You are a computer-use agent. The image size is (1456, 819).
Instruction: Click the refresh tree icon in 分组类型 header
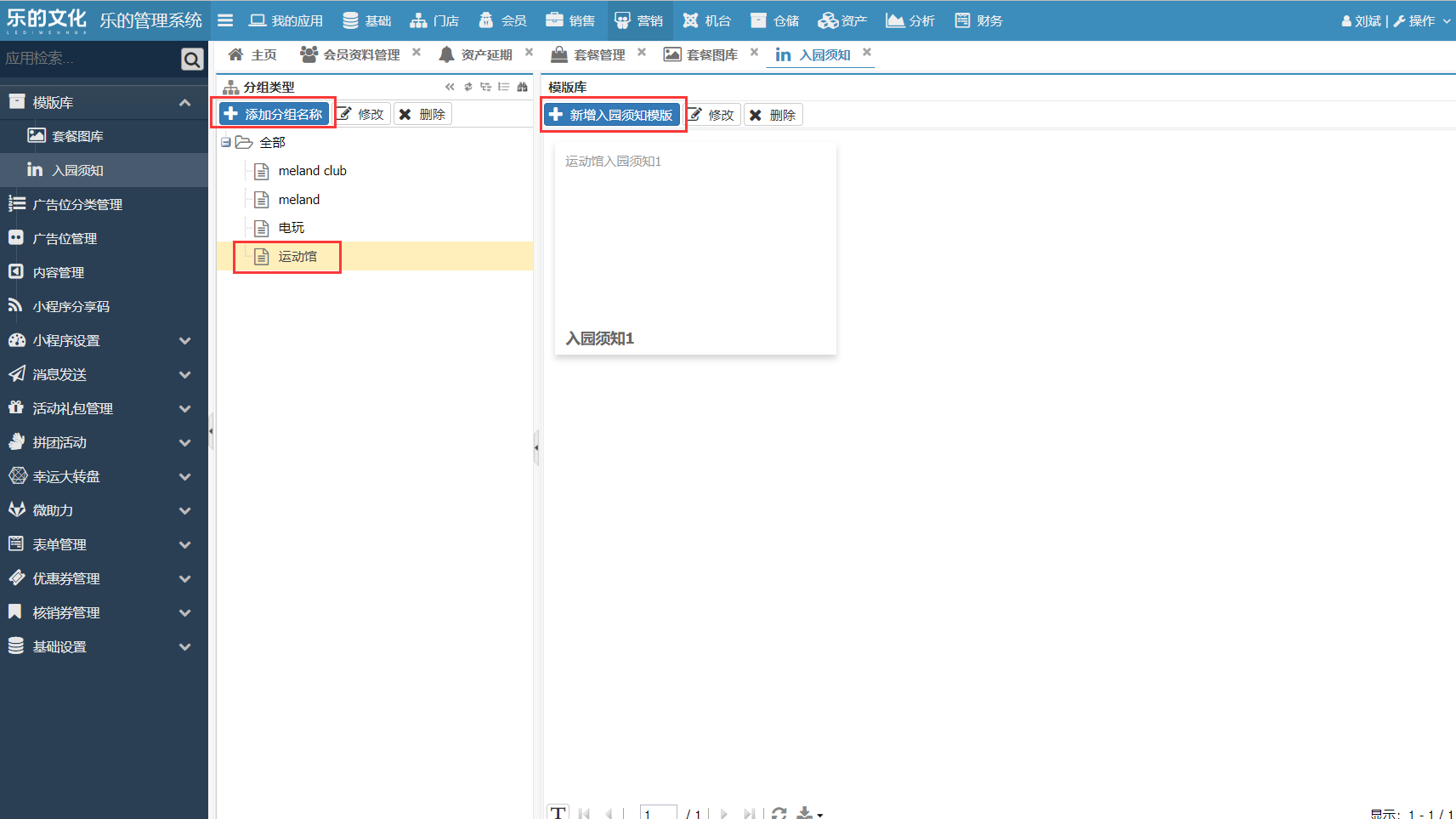pyautogui.click(x=468, y=87)
